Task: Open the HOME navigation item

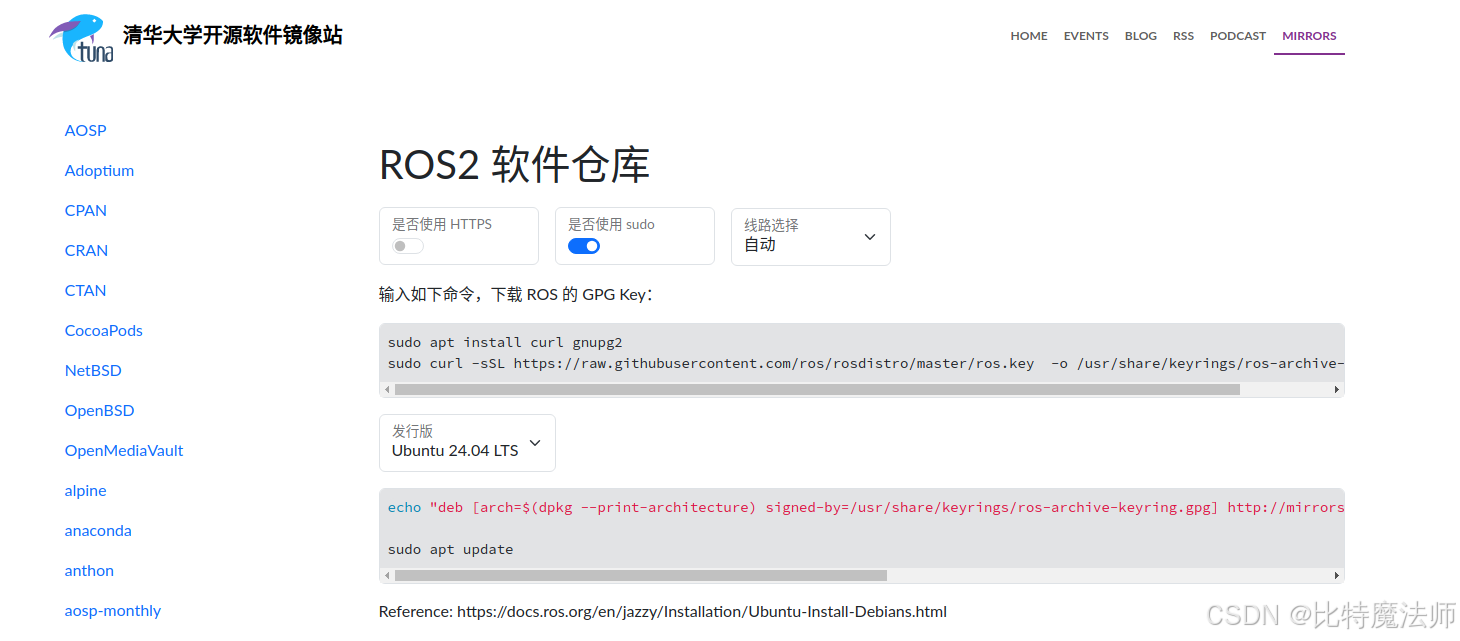Action: 1029,36
